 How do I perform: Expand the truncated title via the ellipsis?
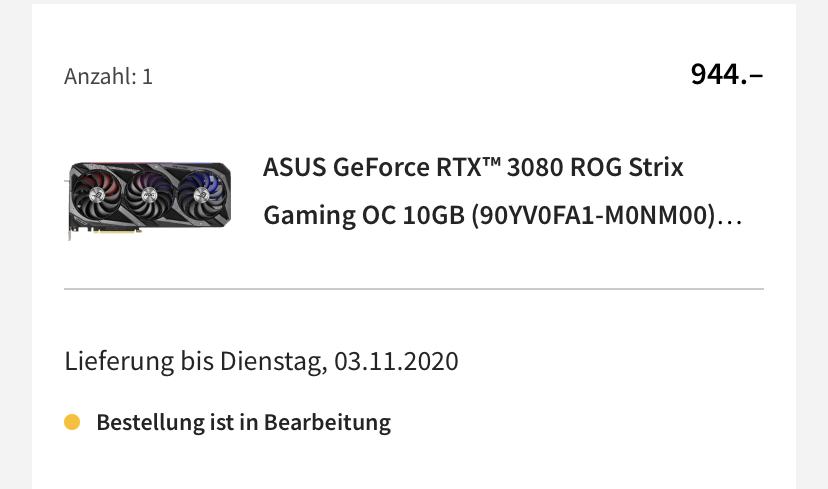point(731,217)
